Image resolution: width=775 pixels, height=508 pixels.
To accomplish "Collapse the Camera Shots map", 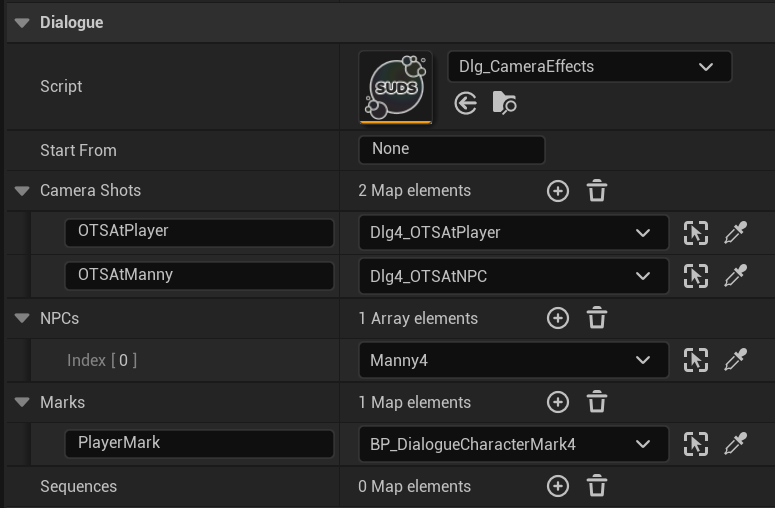I will tap(22, 191).
